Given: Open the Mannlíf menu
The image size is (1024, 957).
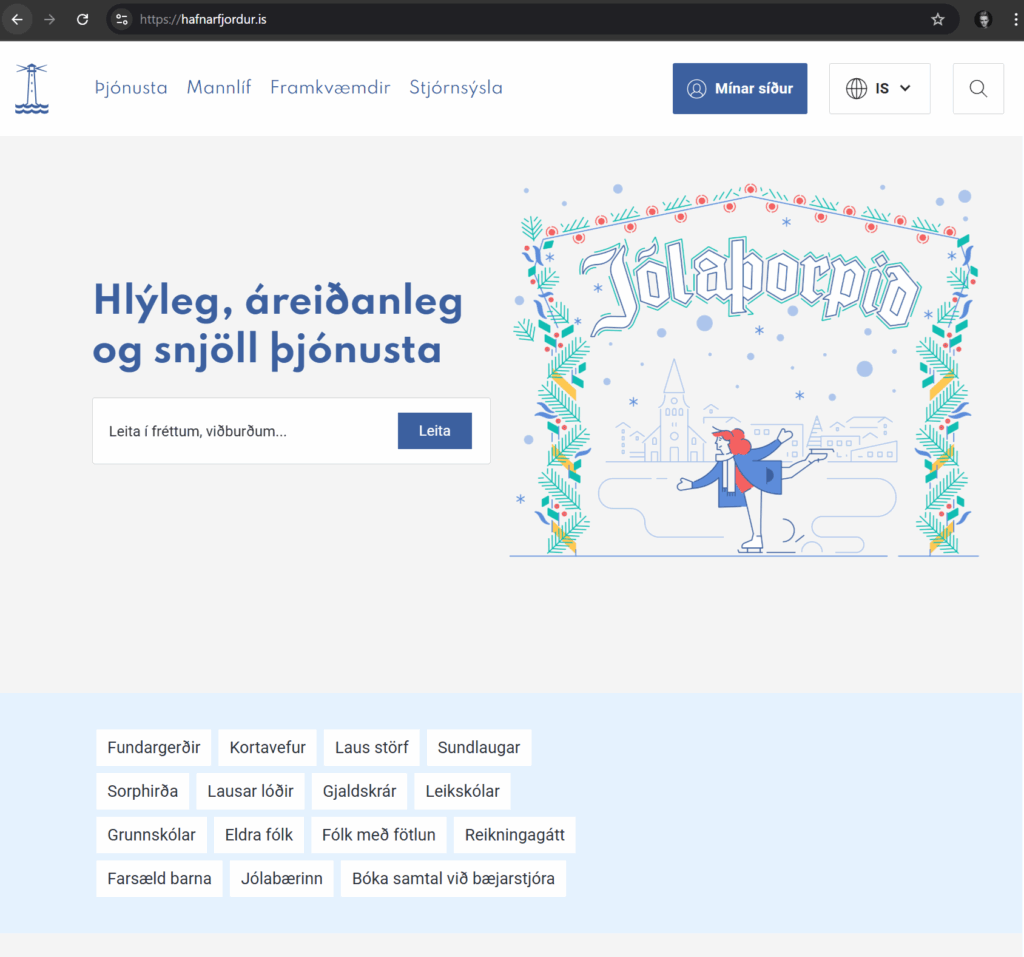Looking at the screenshot, I should (x=218, y=88).
